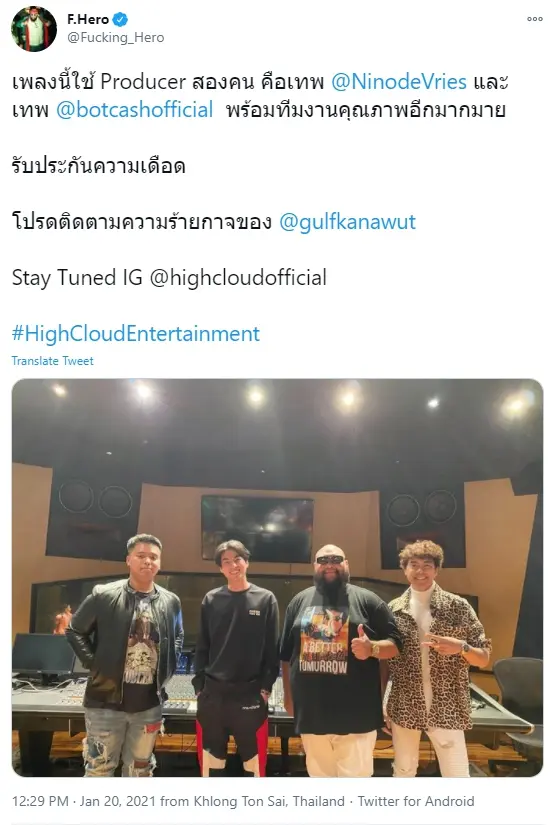Open the @botcashofficial mention

click(x=134, y=109)
